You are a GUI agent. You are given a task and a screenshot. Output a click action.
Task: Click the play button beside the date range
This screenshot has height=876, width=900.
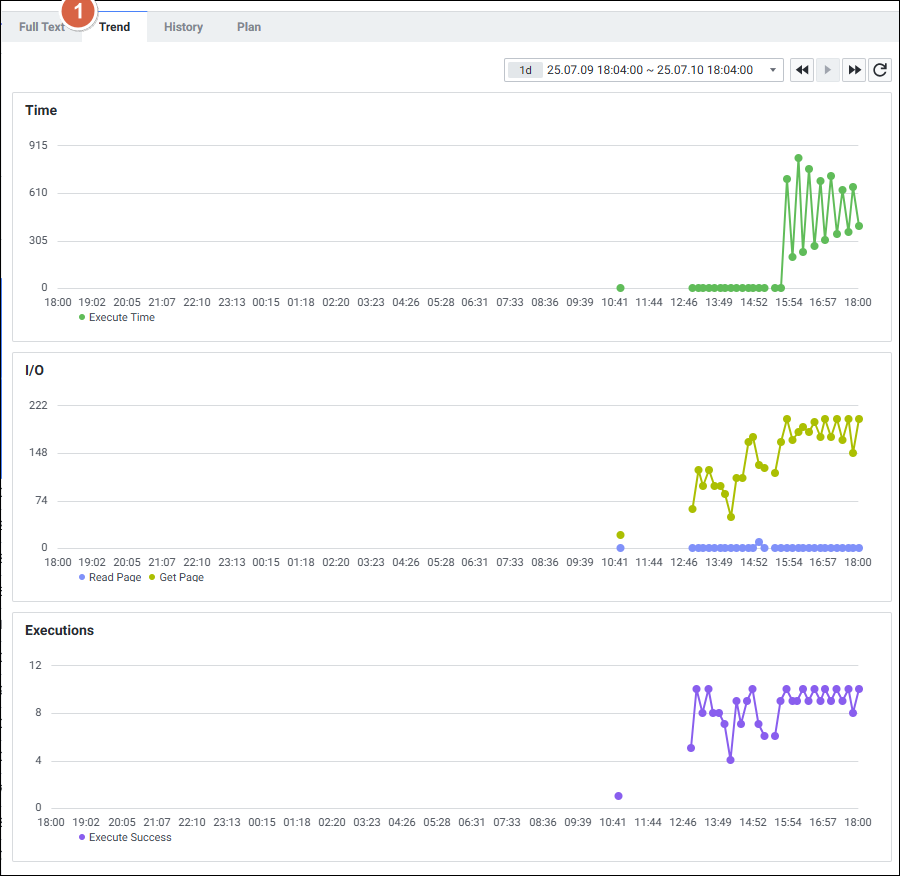click(828, 70)
